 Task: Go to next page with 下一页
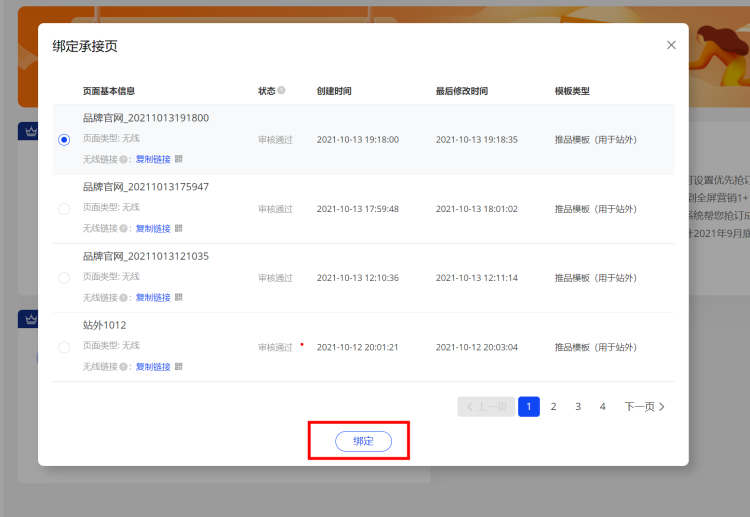pos(644,406)
